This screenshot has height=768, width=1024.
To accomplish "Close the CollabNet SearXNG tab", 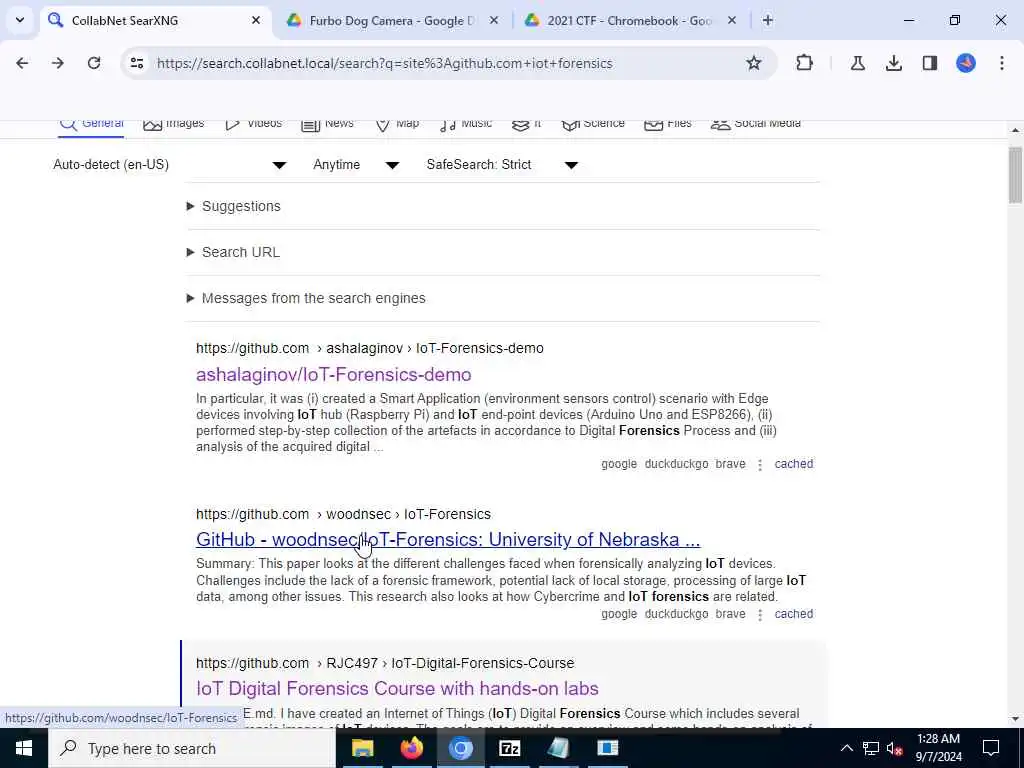I will pyautogui.click(x=256, y=20).
